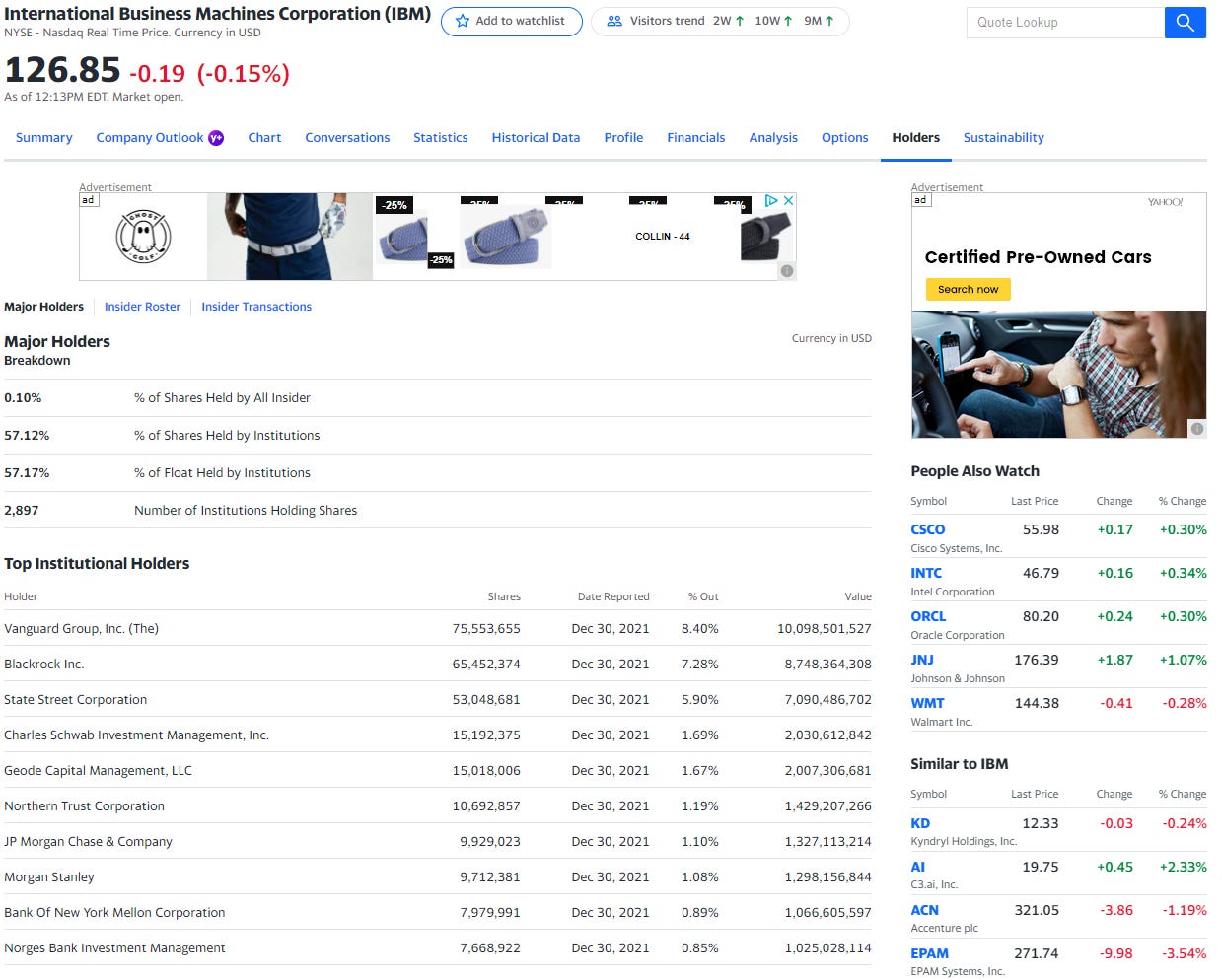Click the golfer photo in banner ad
Image resolution: width=1222 pixels, height=980 pixels.
click(290, 237)
